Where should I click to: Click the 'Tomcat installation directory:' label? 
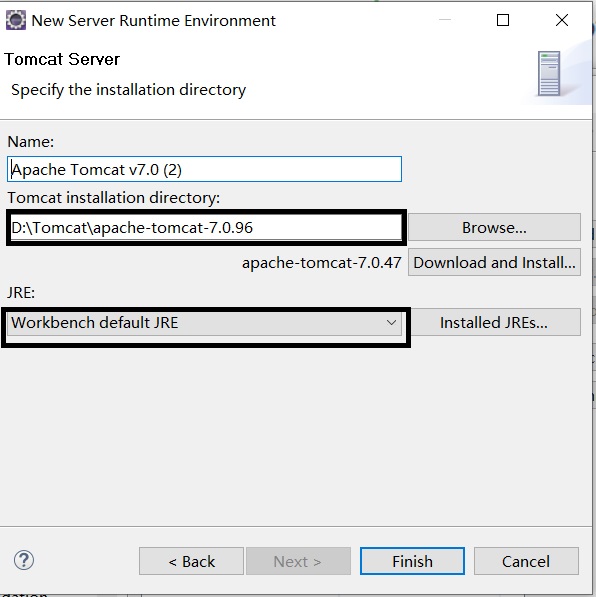click(x=114, y=198)
